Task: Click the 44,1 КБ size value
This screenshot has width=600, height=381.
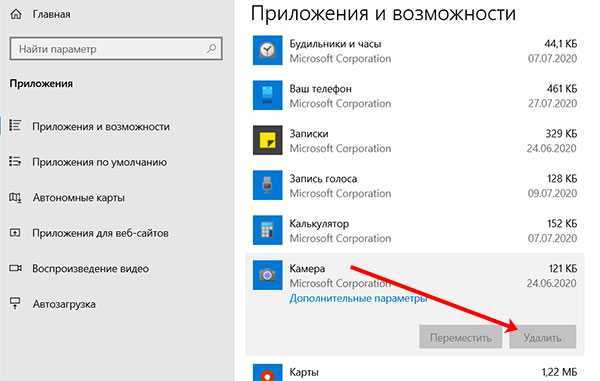Action: pyautogui.click(x=561, y=44)
